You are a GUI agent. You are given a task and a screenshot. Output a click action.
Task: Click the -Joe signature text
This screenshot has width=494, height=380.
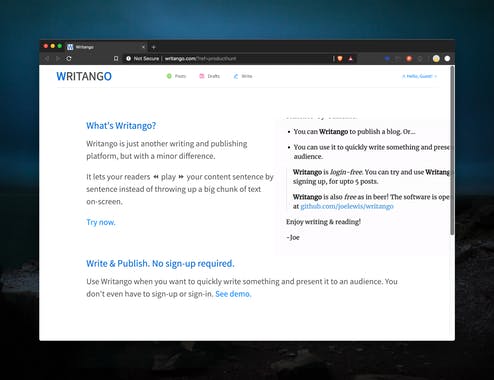pos(293,237)
